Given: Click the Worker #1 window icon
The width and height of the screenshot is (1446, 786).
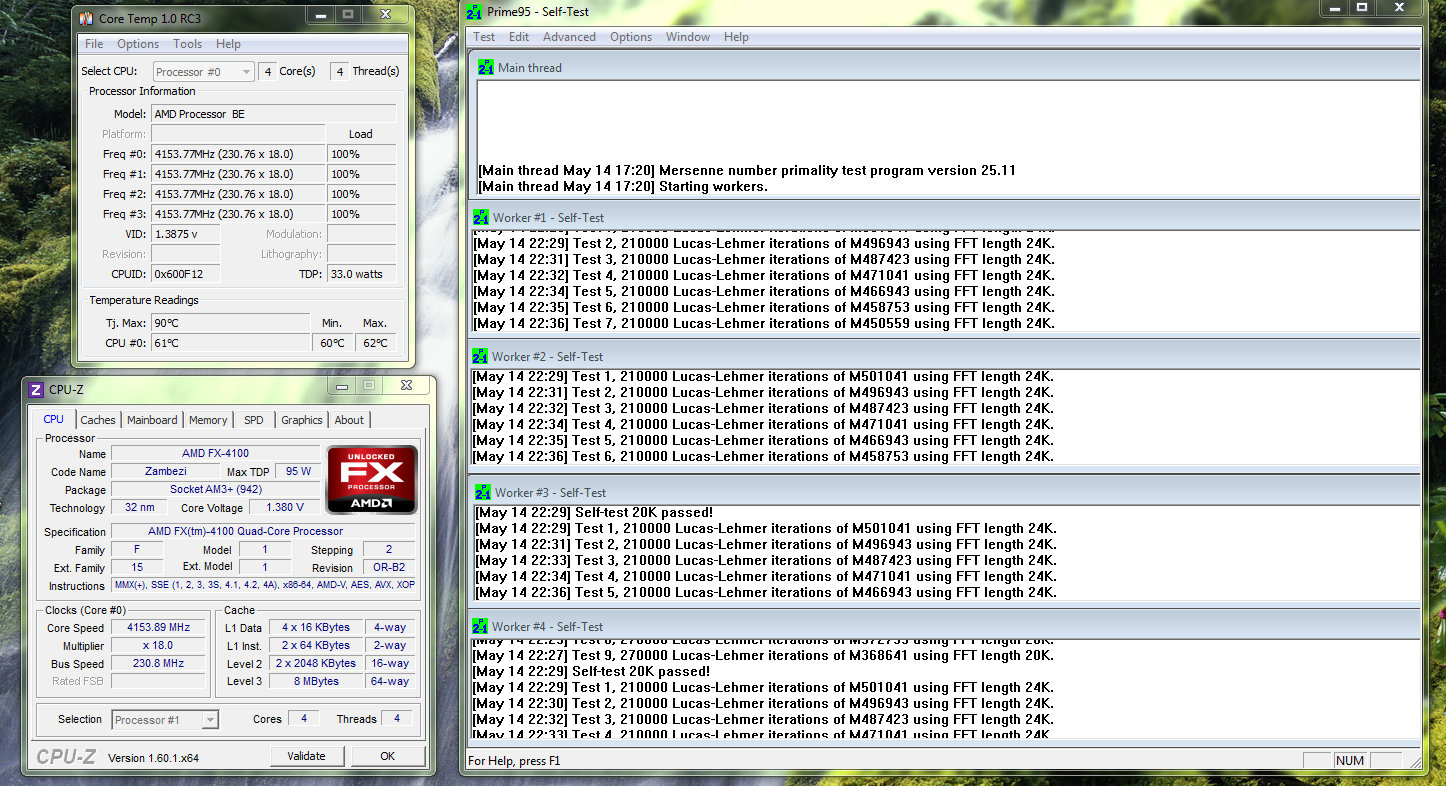Looking at the screenshot, I should 481,217.
